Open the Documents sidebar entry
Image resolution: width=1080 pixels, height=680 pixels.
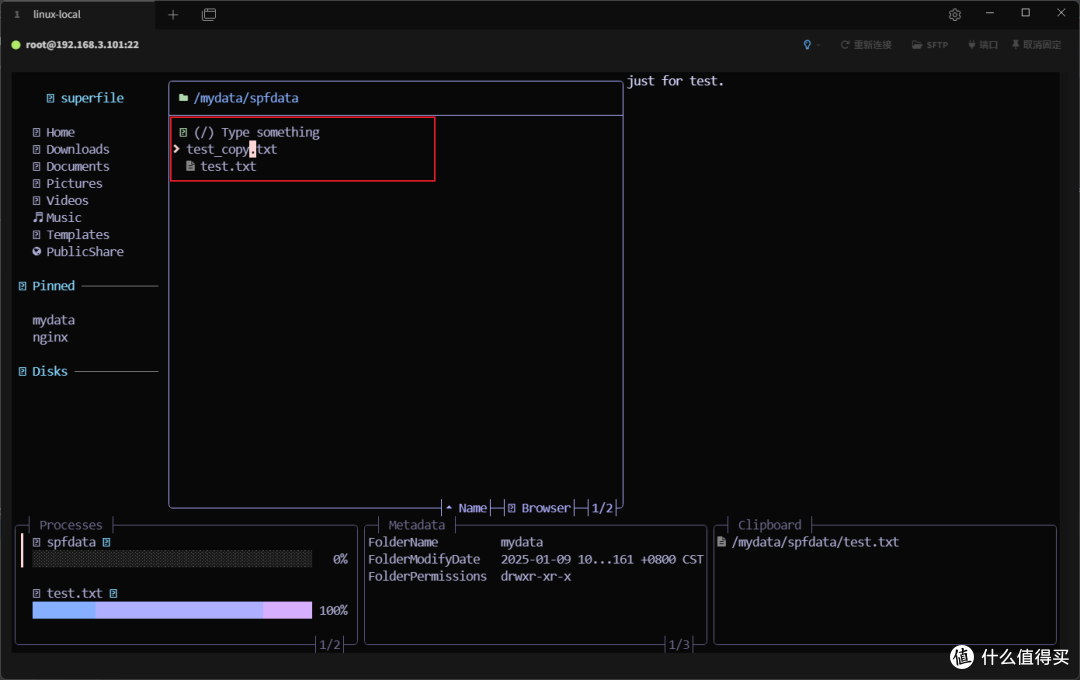70,167
